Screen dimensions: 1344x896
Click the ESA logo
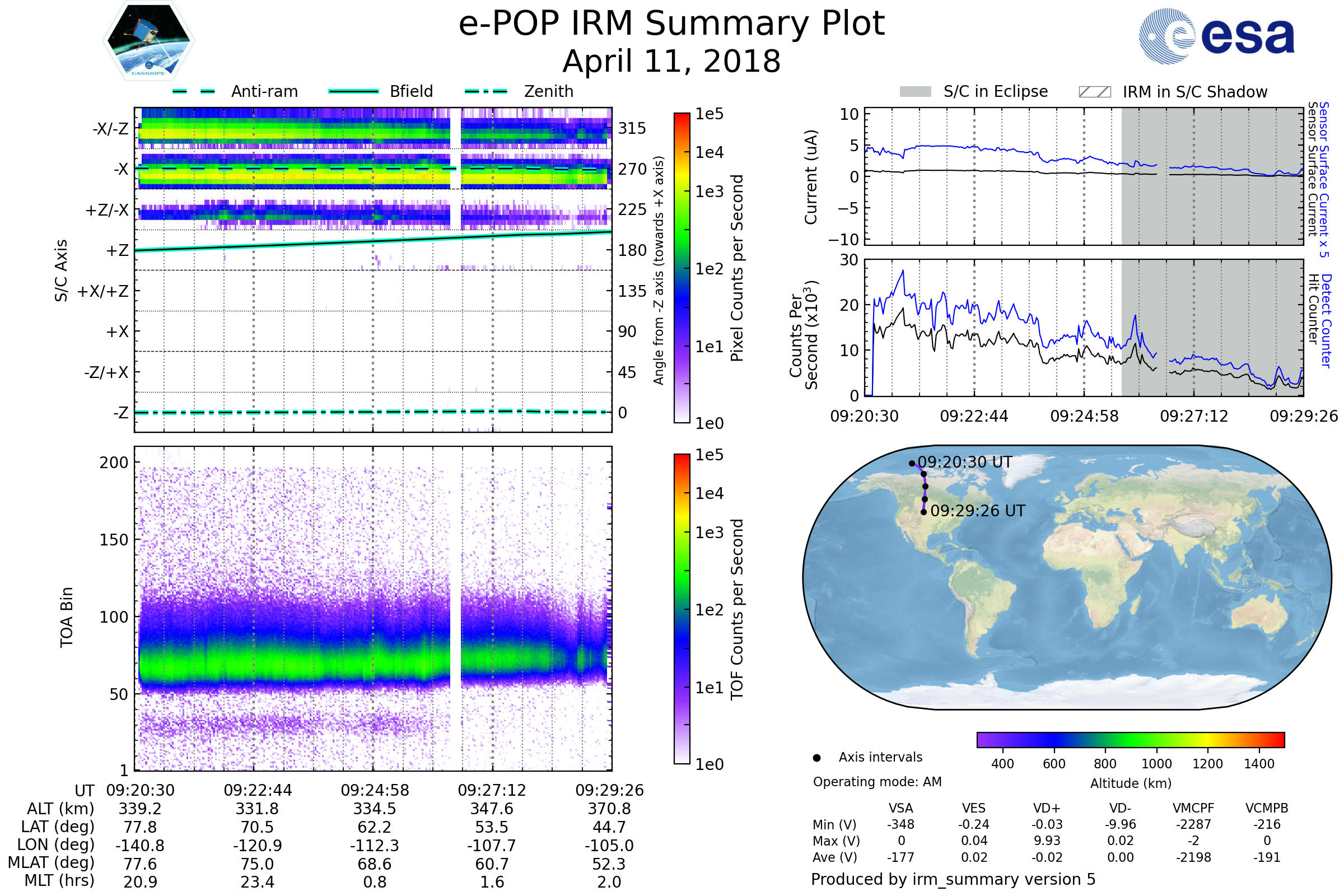tap(1217, 36)
